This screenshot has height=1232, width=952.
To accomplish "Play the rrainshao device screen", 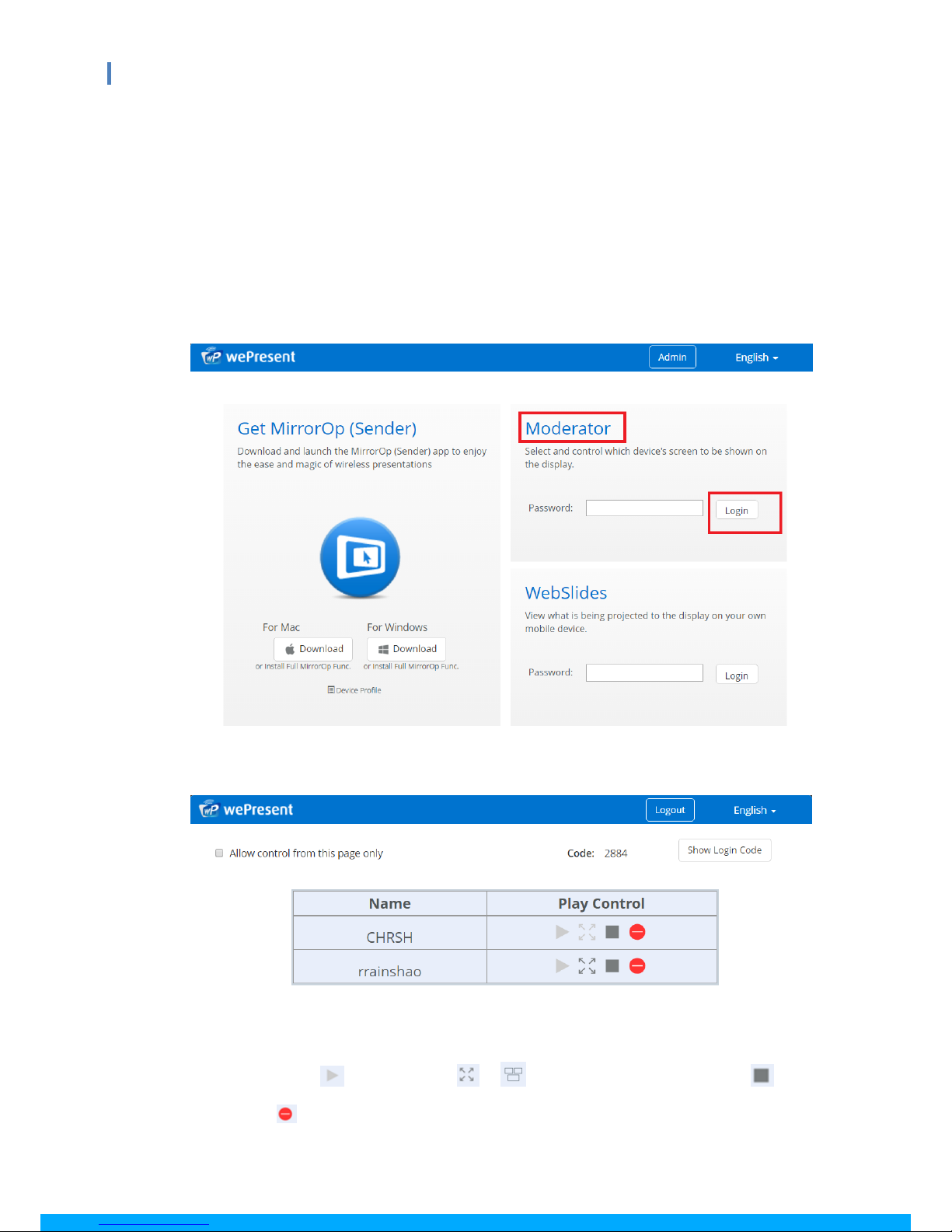I will tap(562, 965).
